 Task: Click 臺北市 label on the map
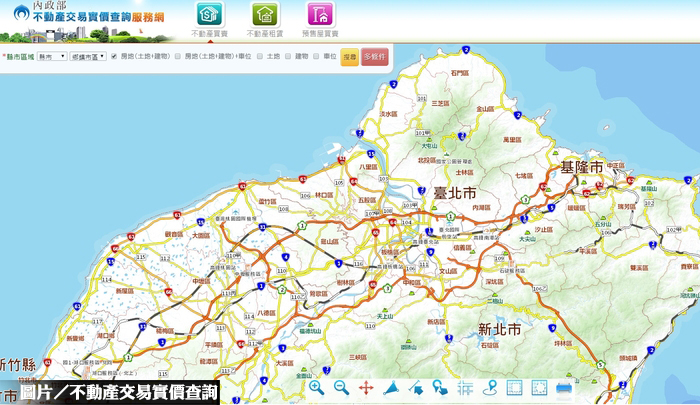pyautogui.click(x=454, y=192)
